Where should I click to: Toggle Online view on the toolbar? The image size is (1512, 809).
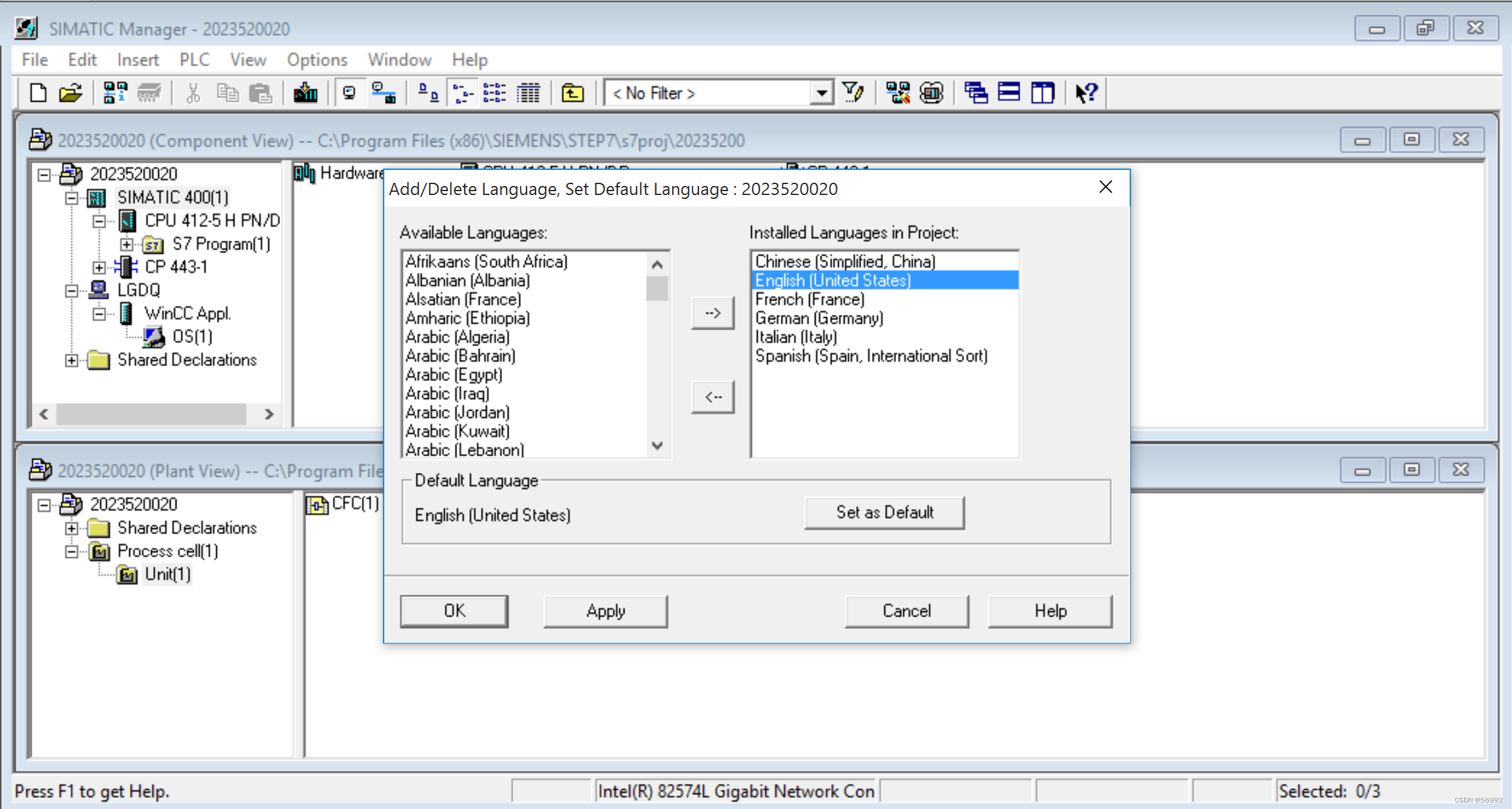350,93
